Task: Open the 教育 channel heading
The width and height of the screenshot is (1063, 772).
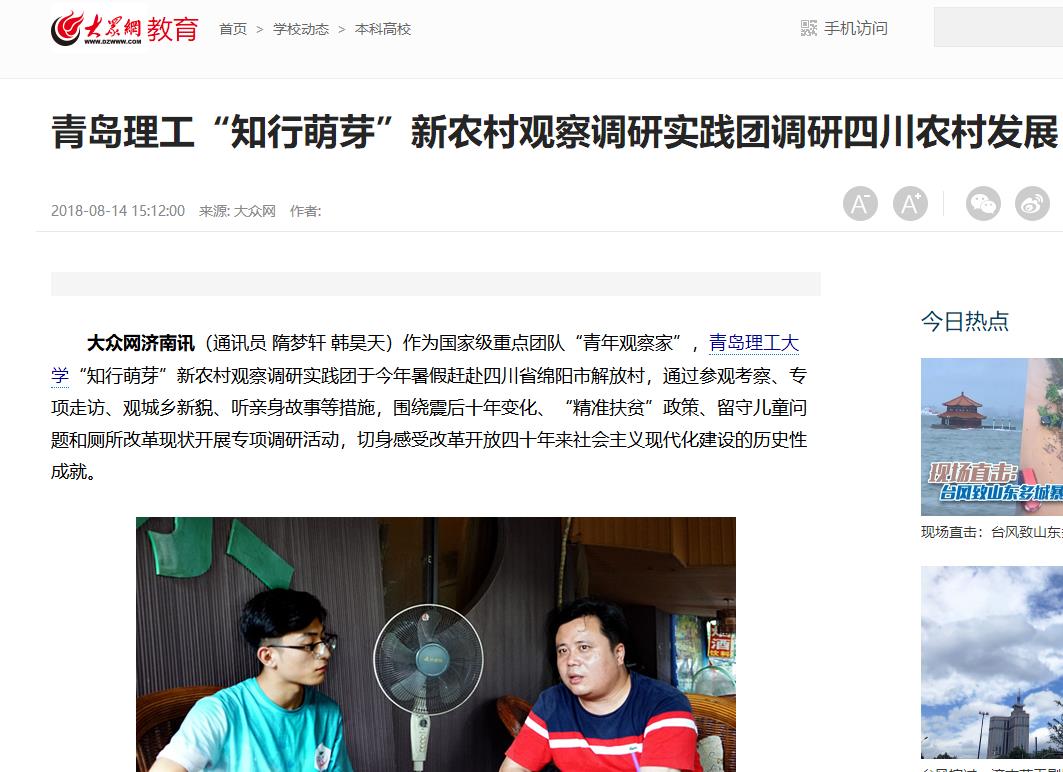Action: click(x=173, y=29)
